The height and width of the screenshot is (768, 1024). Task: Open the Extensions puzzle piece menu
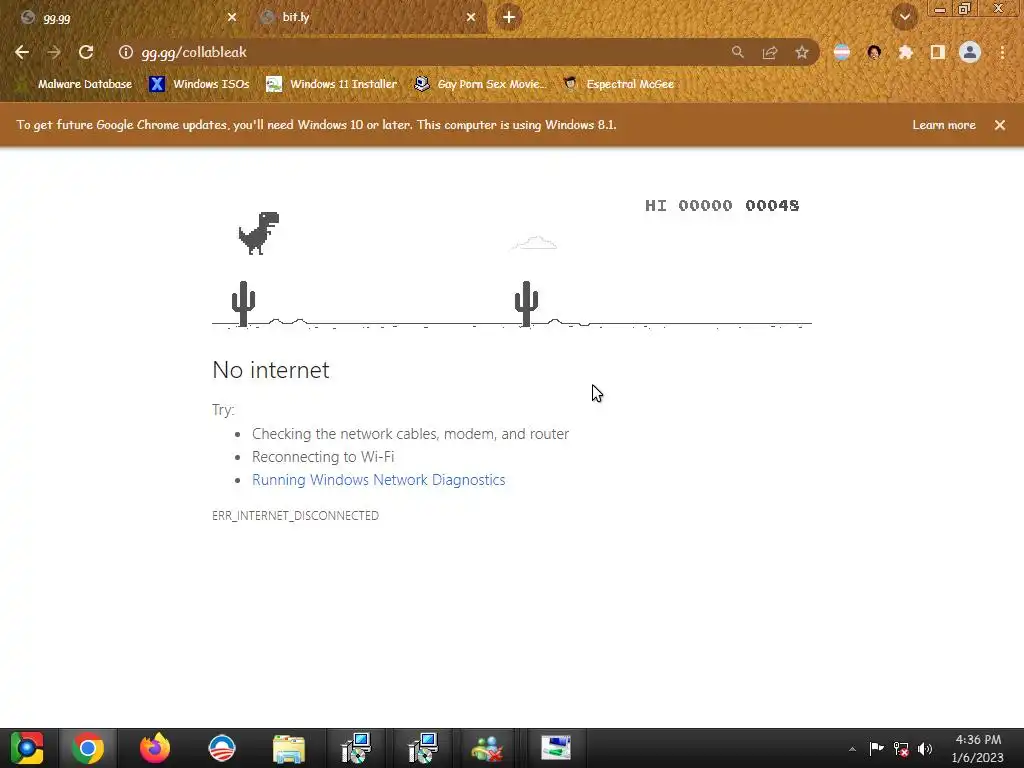(906, 52)
